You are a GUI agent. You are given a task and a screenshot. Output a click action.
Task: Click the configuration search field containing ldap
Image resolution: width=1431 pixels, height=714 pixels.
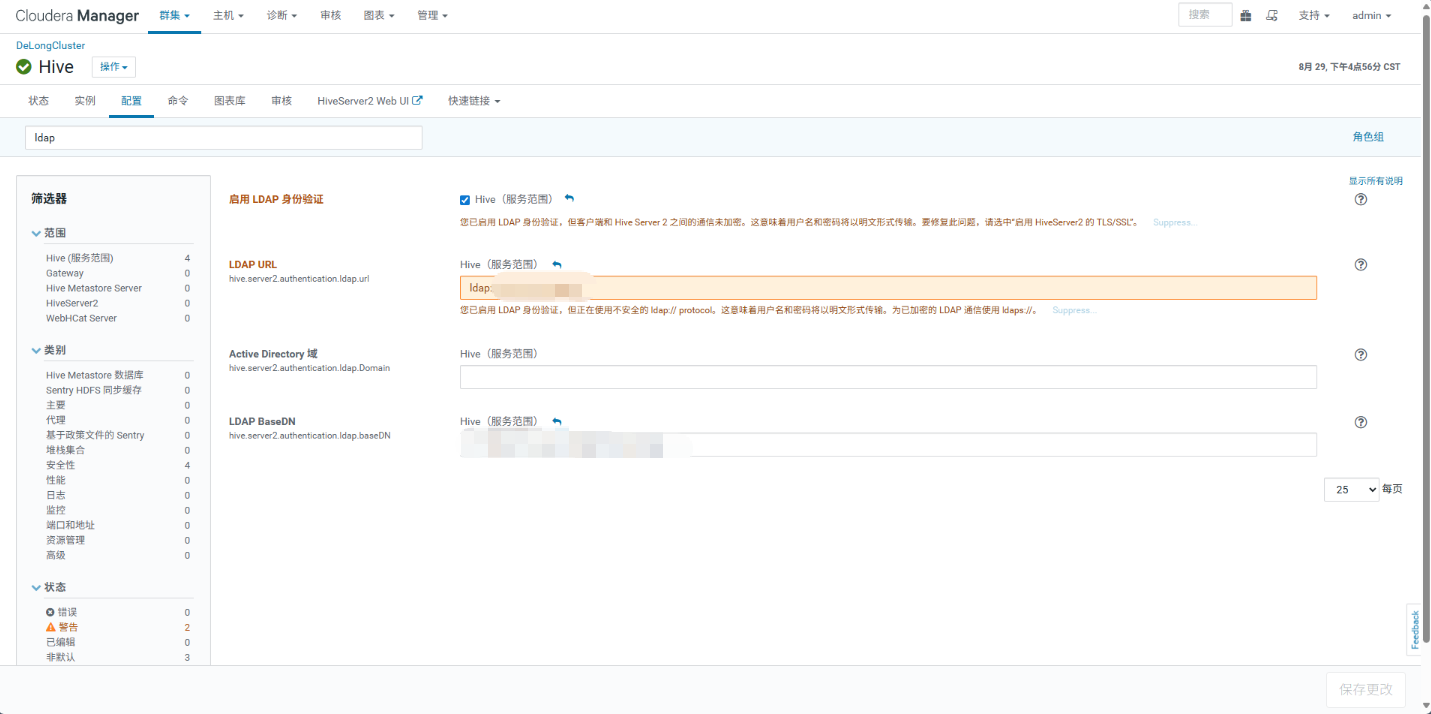pyautogui.click(x=224, y=138)
